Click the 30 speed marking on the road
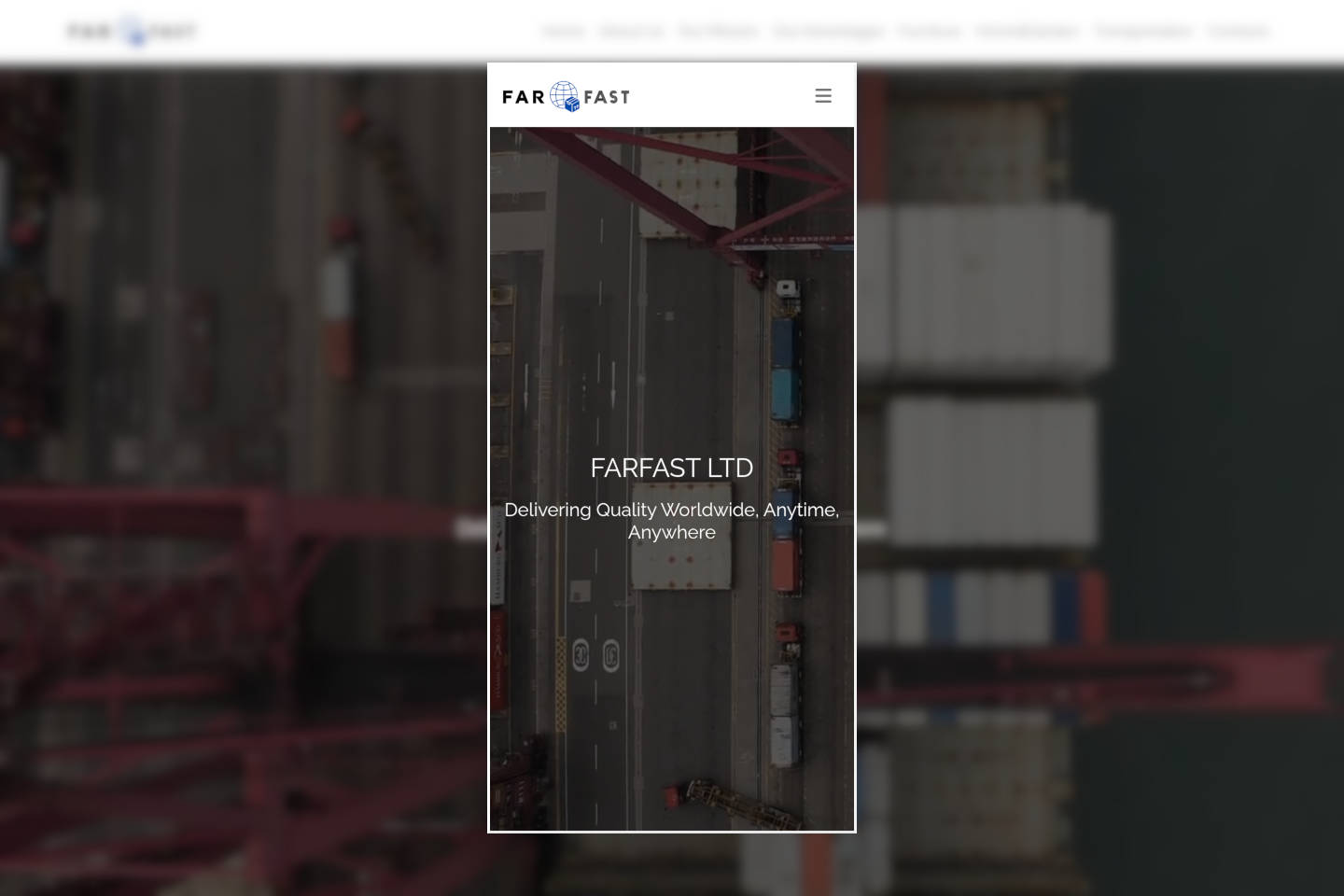Screen dimensions: 1344x896 581,655
